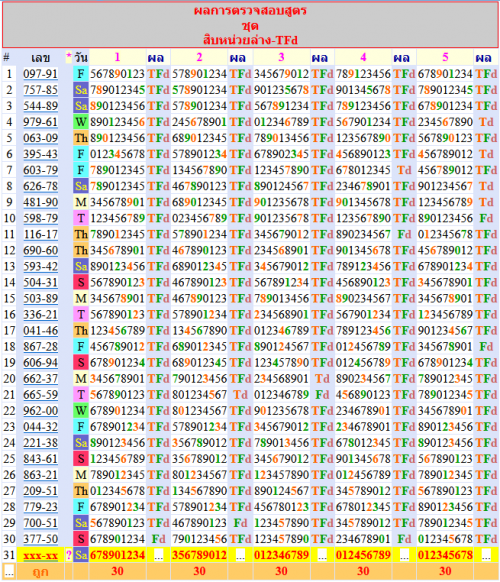500x582 pixels.
Task: Click the orange Th day badge in row 5
Action: coord(81,138)
